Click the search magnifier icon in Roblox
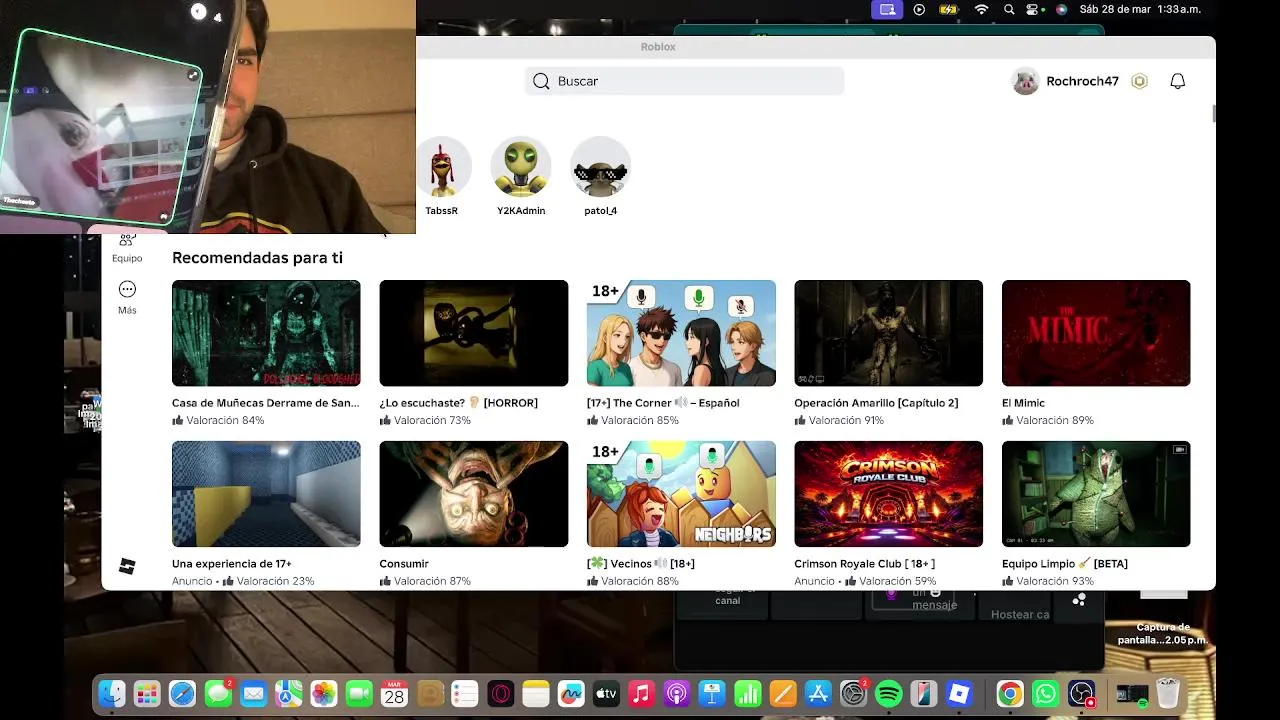Viewport: 1280px width, 720px height. [541, 81]
